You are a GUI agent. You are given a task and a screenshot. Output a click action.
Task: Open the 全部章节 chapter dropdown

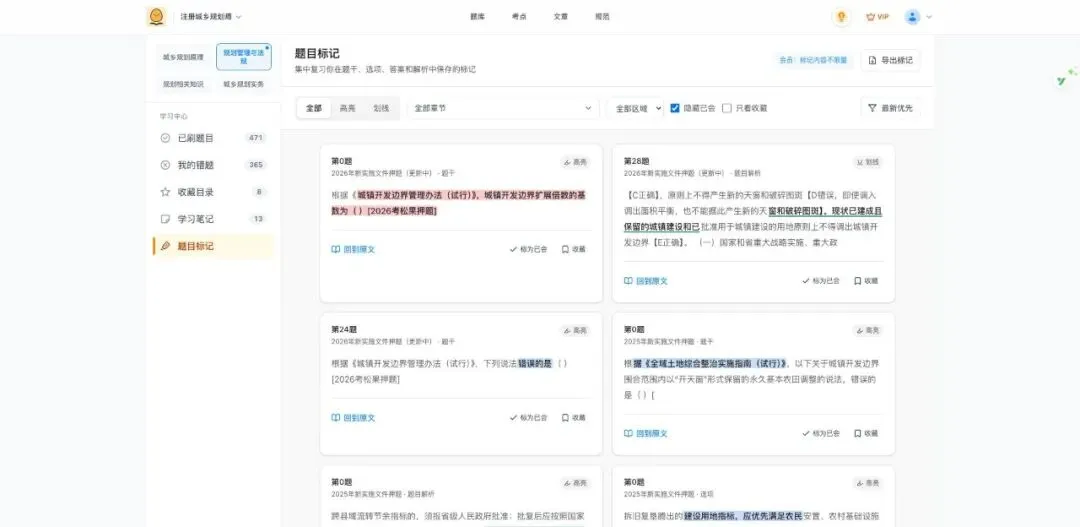click(502, 108)
